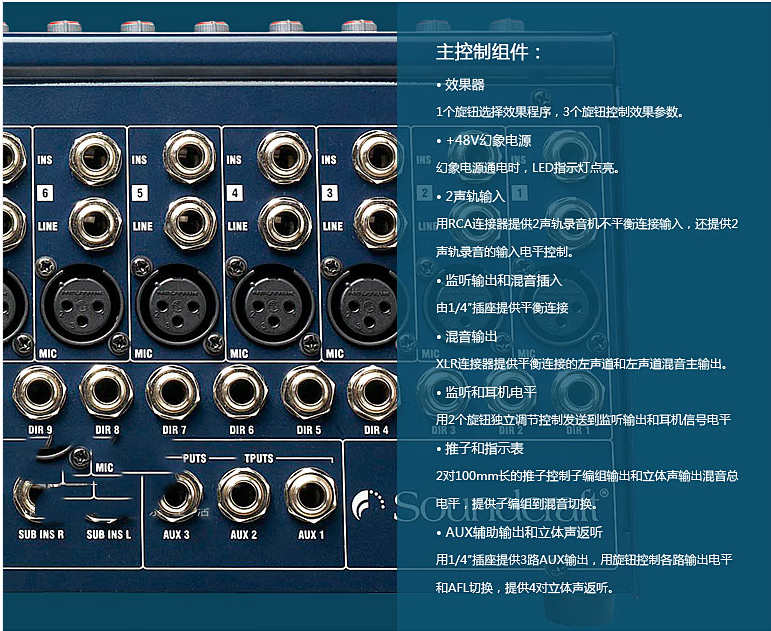Click the DIR 4 output jack
The width and height of the screenshot is (771, 631).
[373, 393]
